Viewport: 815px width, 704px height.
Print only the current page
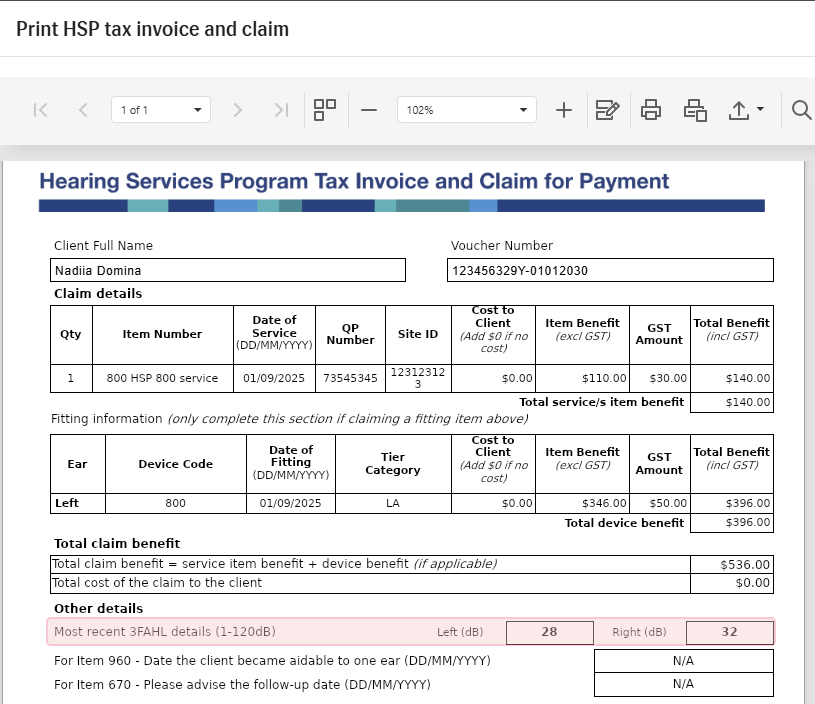[x=695, y=110]
